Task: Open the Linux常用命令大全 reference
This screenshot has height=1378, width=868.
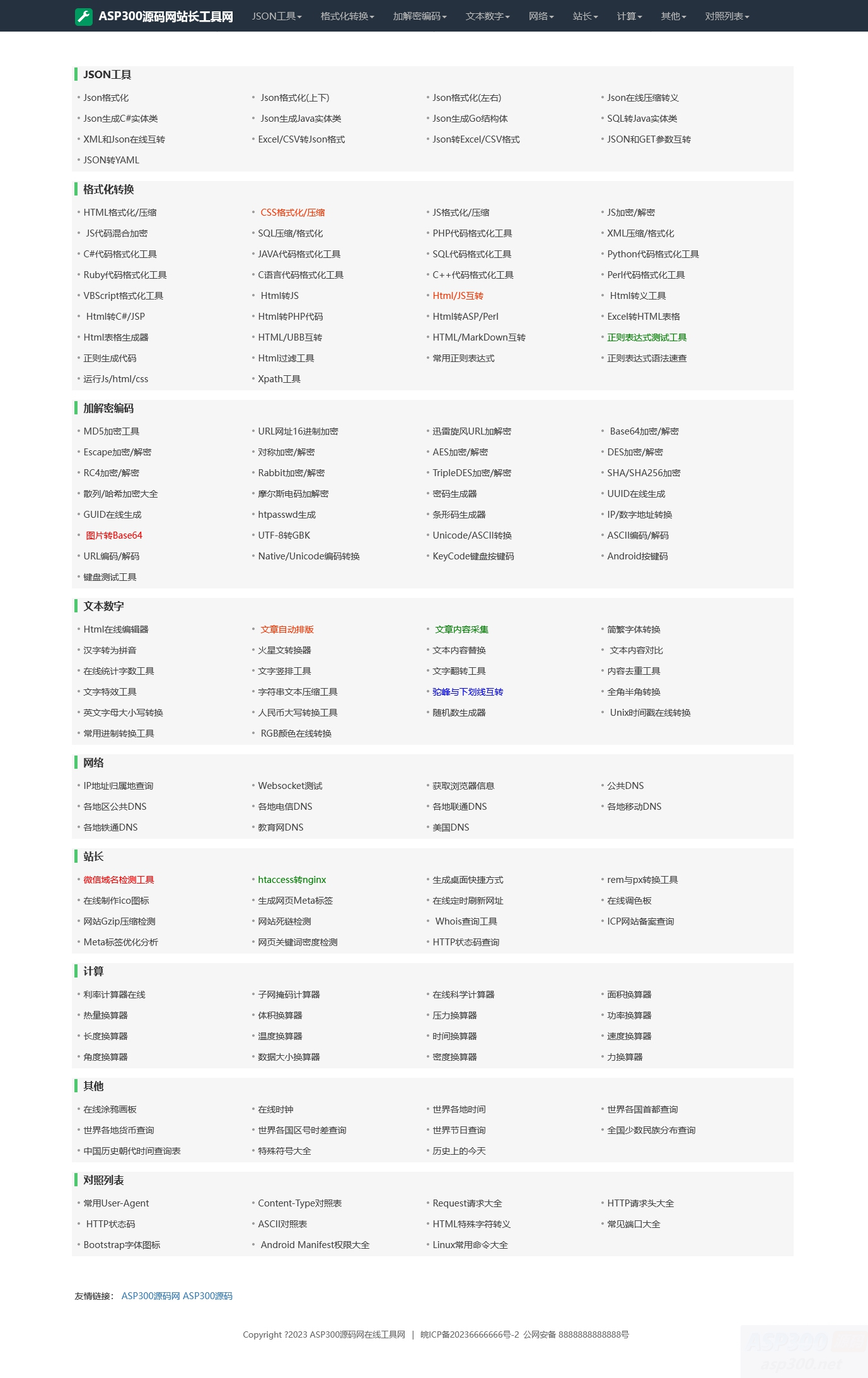Action: click(x=470, y=1245)
